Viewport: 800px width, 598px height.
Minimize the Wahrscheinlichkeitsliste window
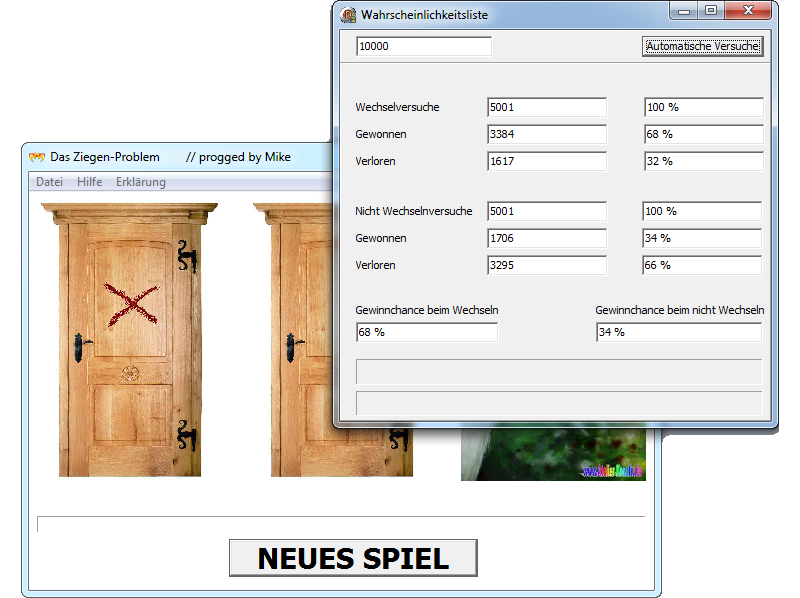(x=685, y=11)
